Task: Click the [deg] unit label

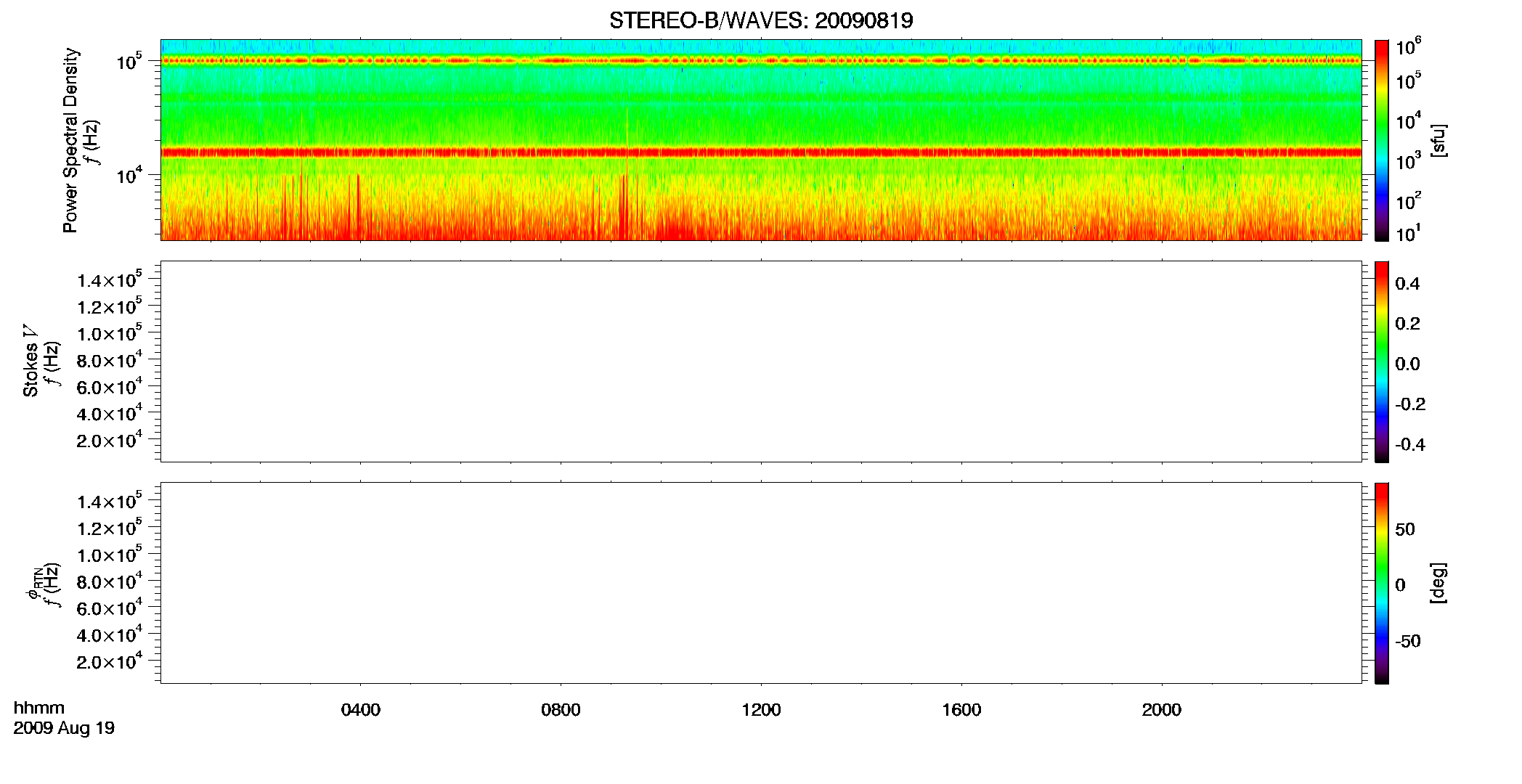Action: point(1438,583)
